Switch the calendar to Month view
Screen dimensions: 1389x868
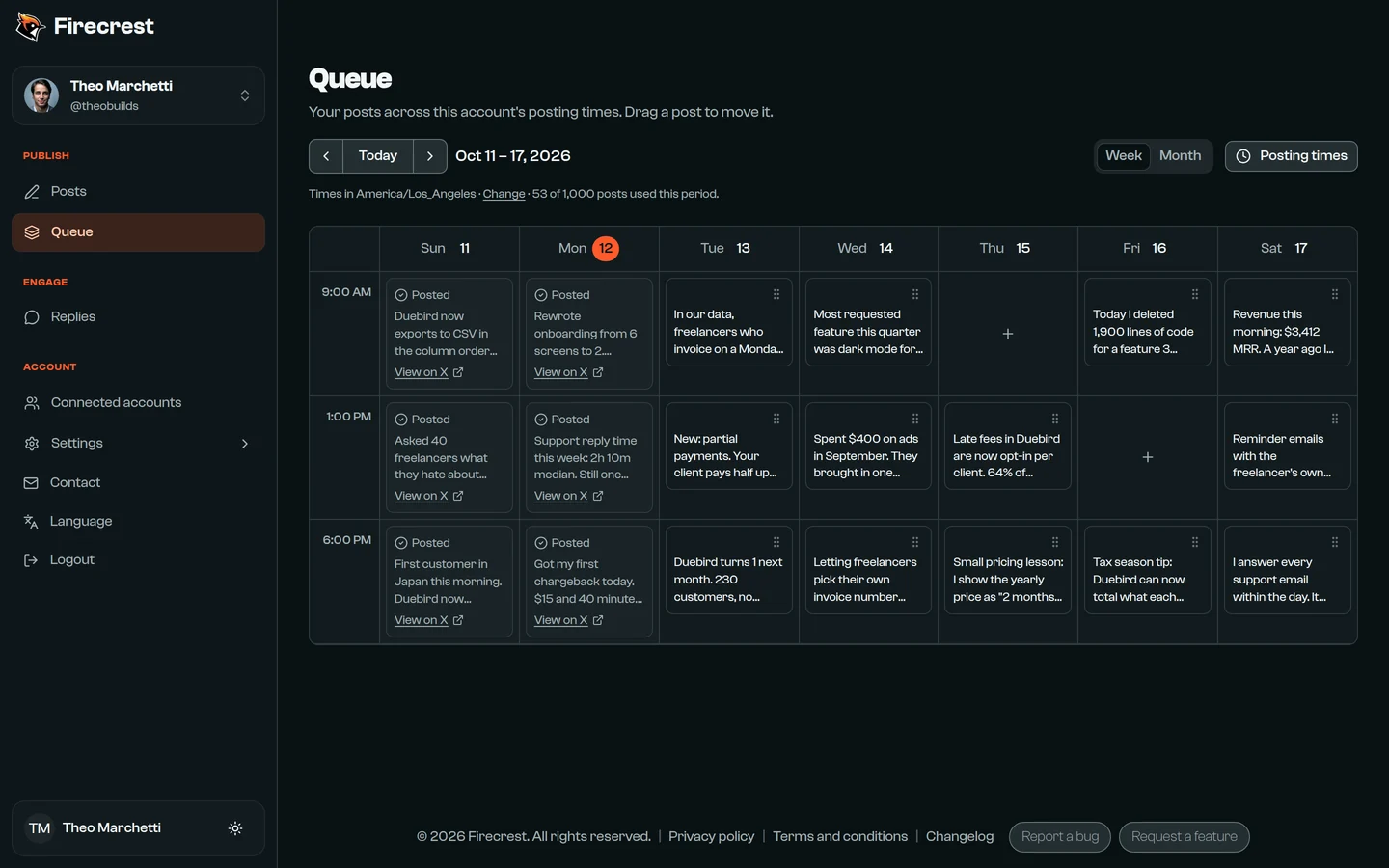coord(1180,156)
